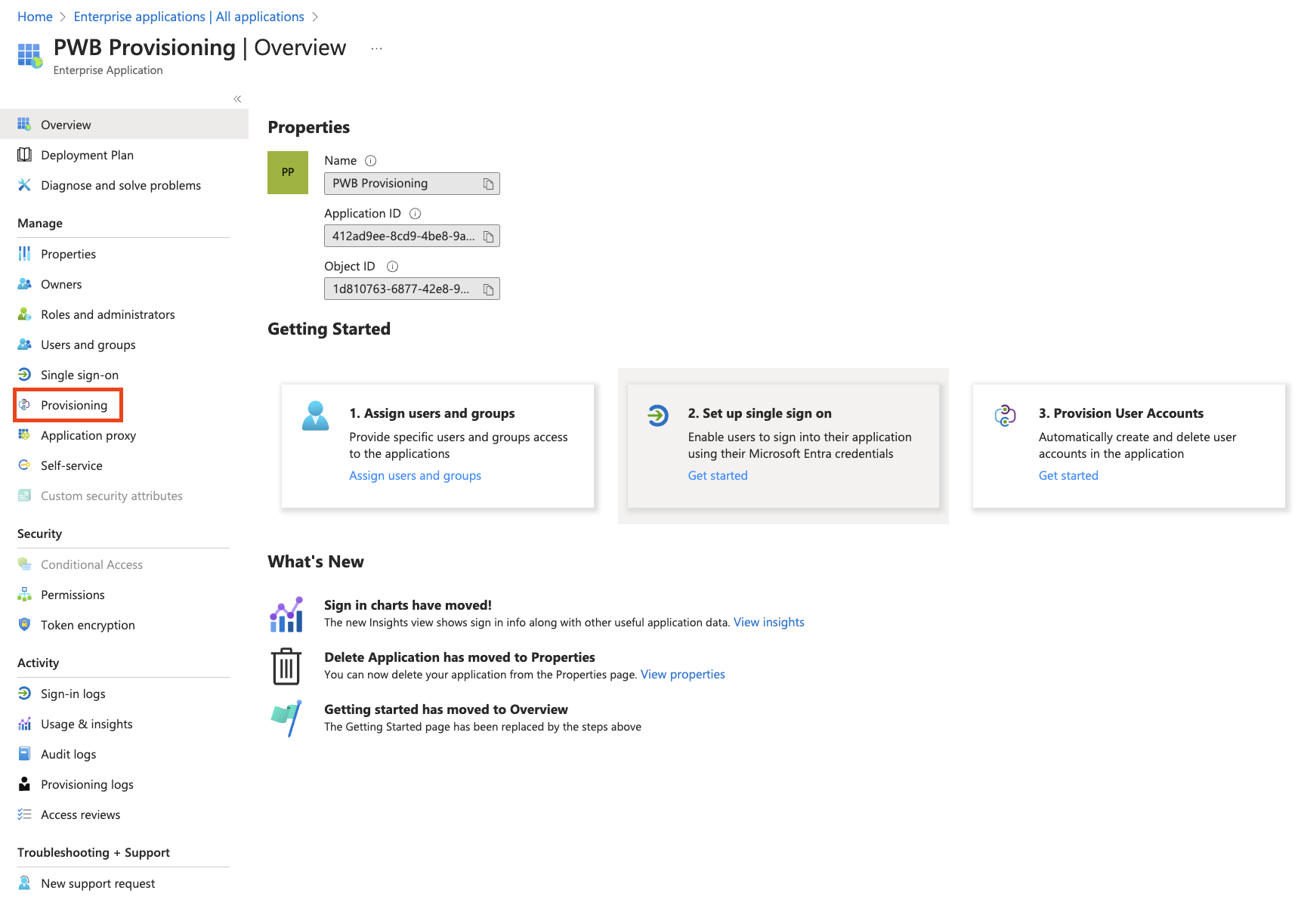The image size is (1301, 924).
Task: Click the flag icon beside Getting started moved
Action: pos(286,718)
